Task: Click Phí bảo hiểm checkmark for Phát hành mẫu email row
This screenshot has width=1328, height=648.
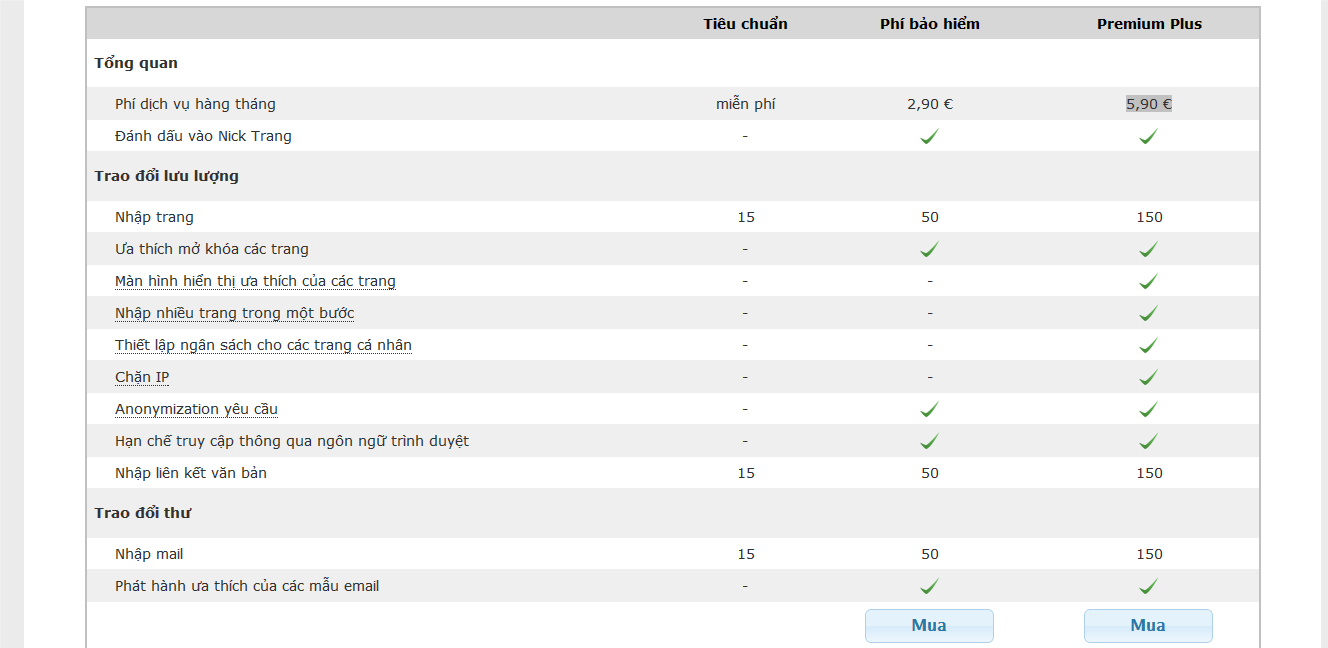Action: 929,586
